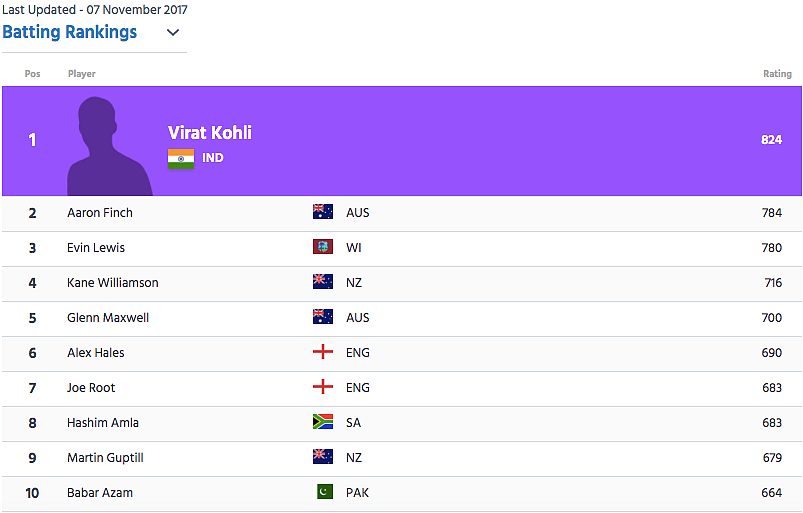Click the England flag in Joe Root's row
This screenshot has height=513, width=803.
[323, 387]
